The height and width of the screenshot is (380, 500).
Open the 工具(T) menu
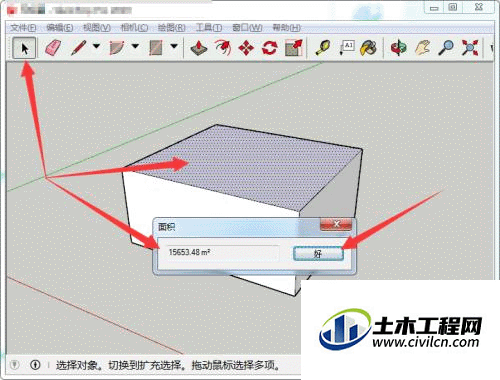click(x=209, y=28)
